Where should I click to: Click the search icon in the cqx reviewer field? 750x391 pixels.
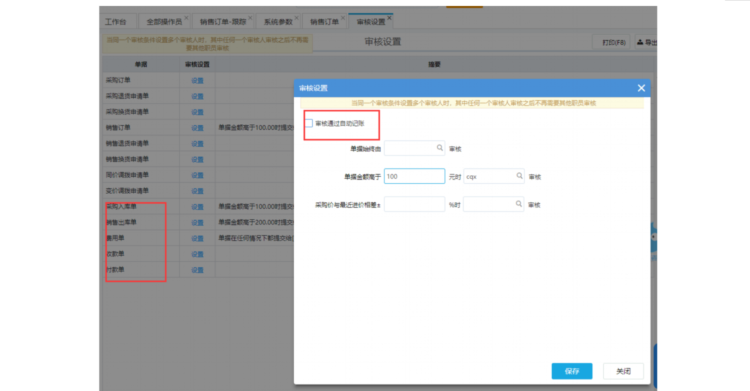click(x=519, y=176)
